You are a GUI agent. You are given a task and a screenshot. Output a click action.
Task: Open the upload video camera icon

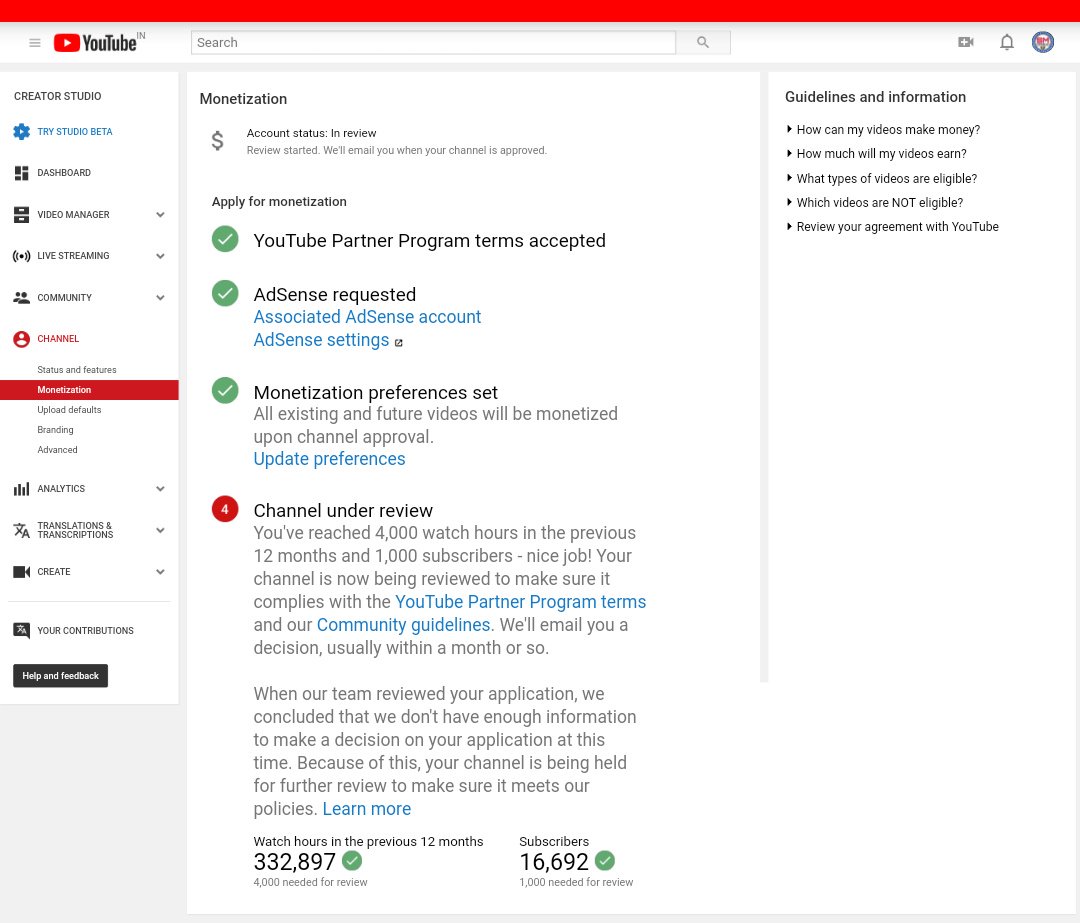click(966, 42)
